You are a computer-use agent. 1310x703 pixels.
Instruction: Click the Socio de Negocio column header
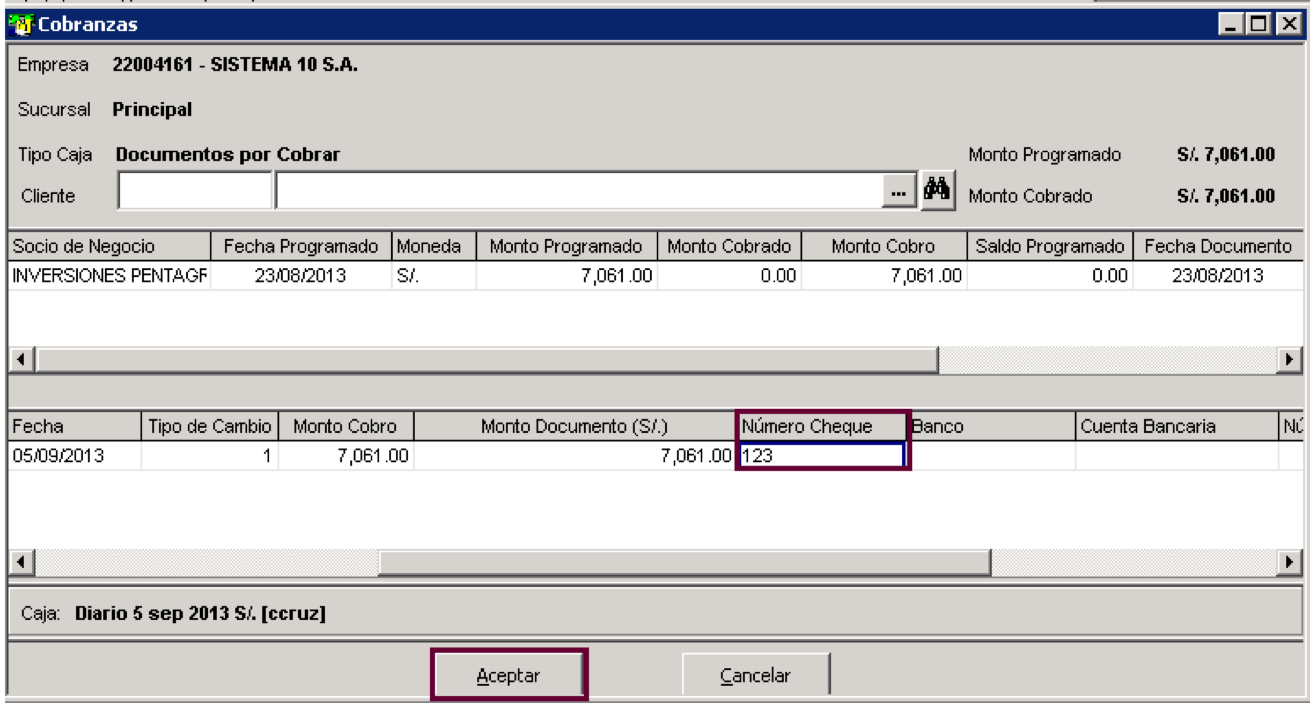point(110,246)
